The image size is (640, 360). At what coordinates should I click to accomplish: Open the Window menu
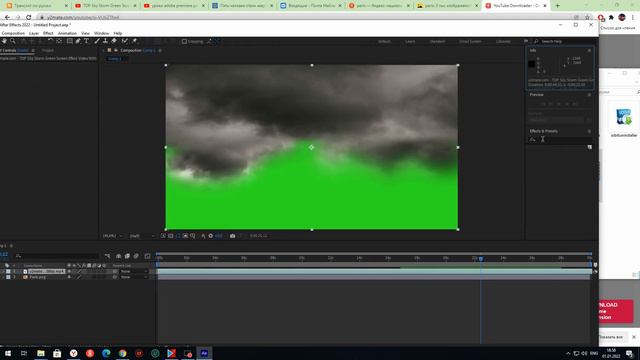click(102, 33)
